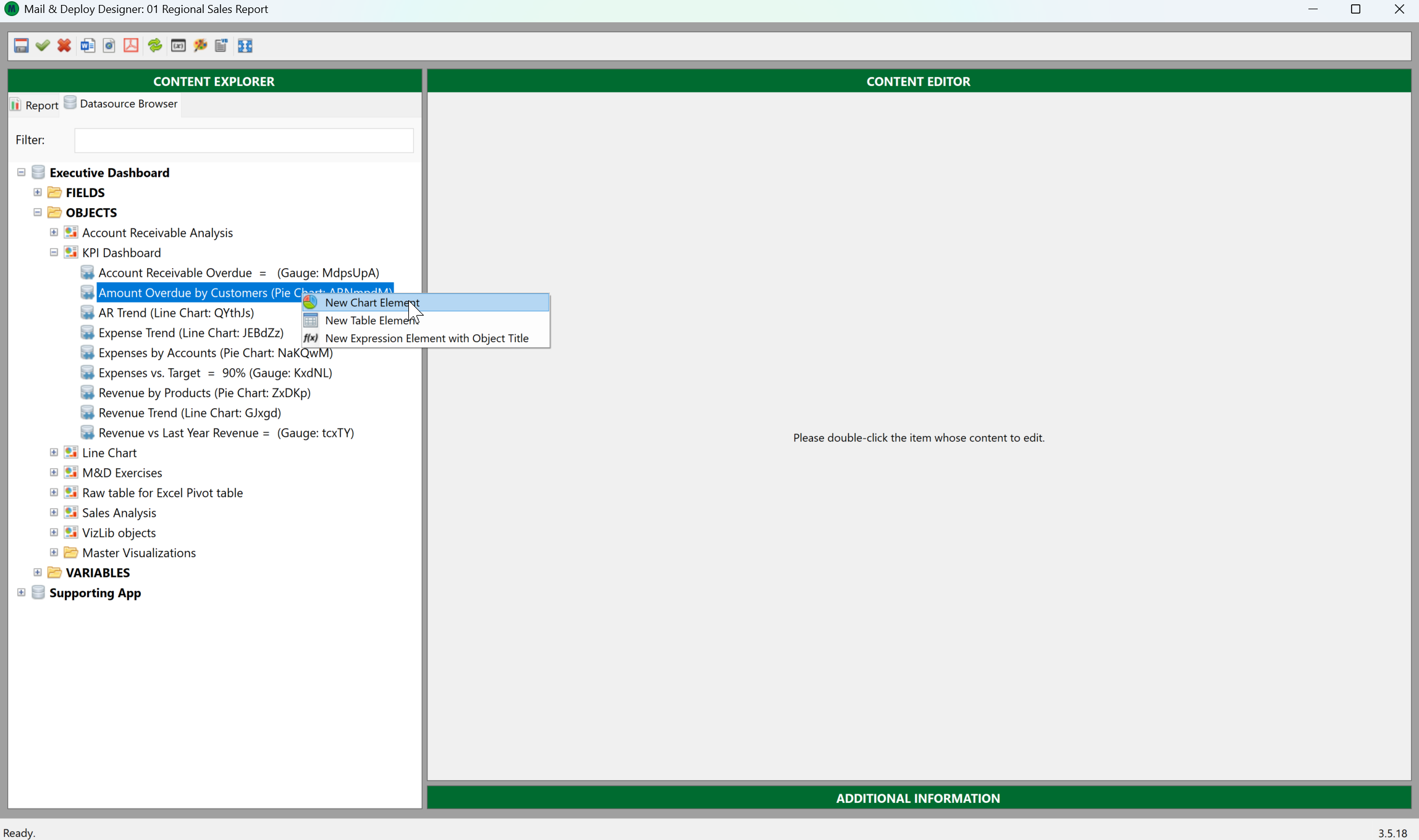Click the VB script toolbar icon
This screenshot has width=1419, height=840.
[221, 46]
